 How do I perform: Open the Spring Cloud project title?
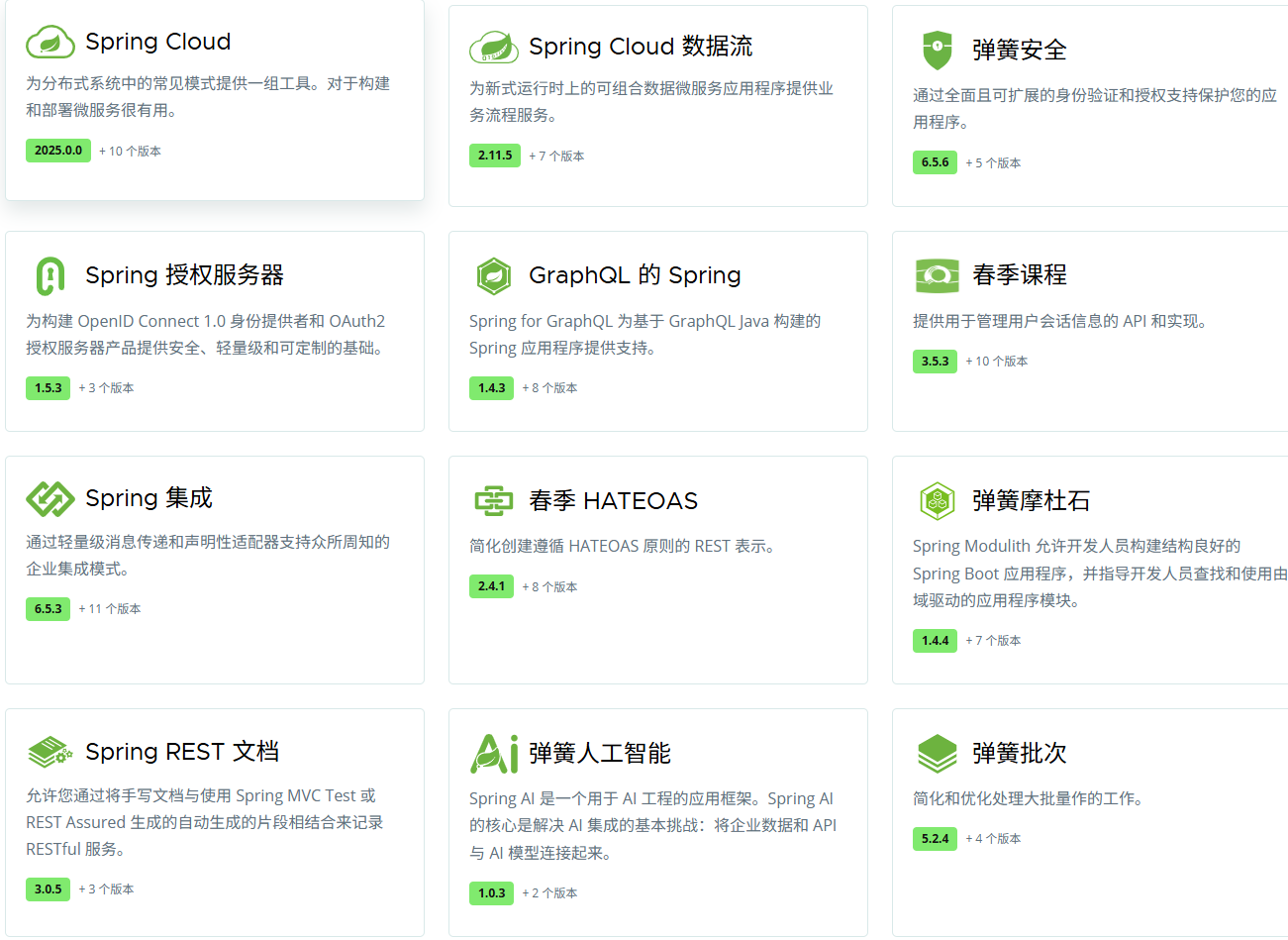tap(158, 42)
